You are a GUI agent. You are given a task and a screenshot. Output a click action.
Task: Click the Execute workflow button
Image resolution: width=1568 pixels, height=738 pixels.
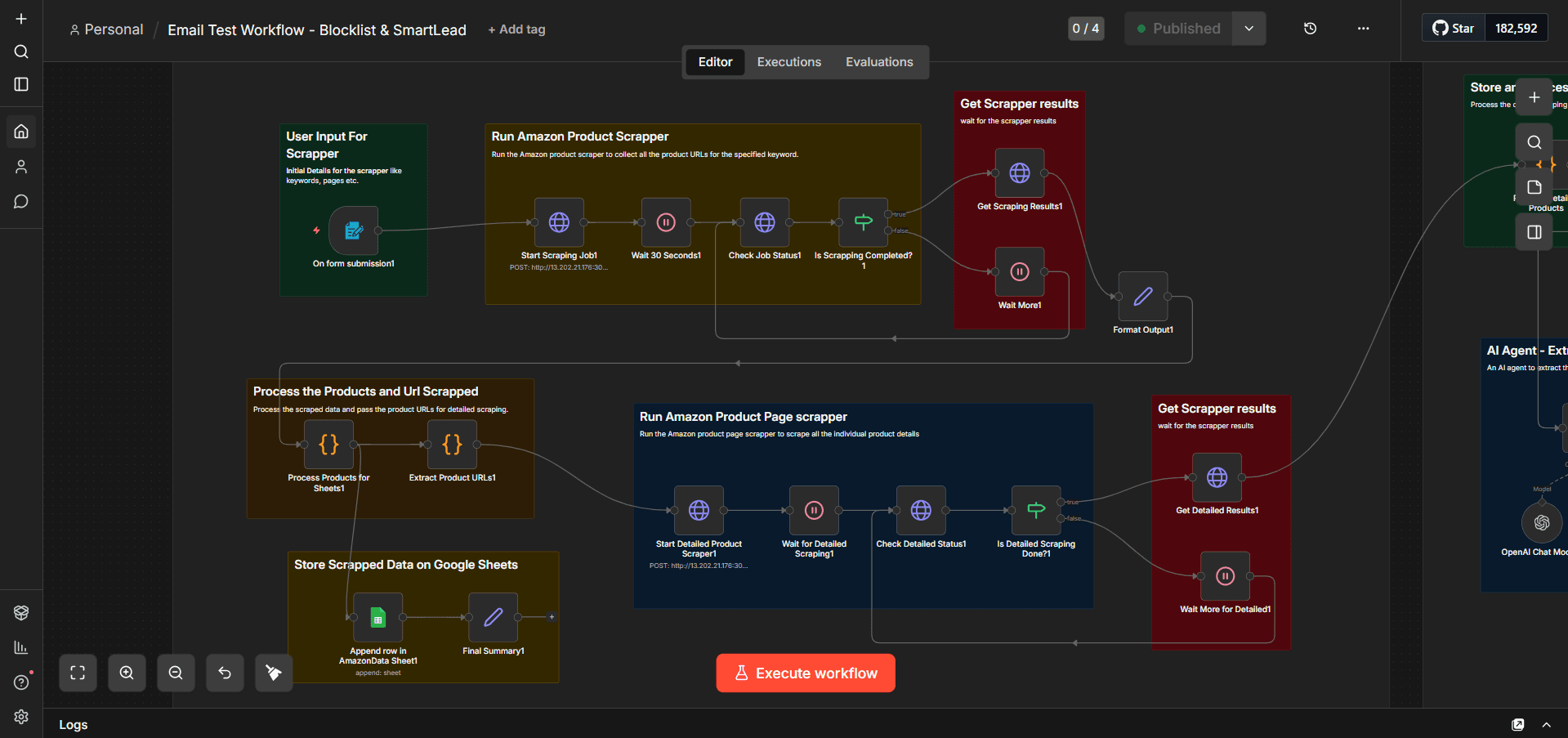[x=805, y=673]
